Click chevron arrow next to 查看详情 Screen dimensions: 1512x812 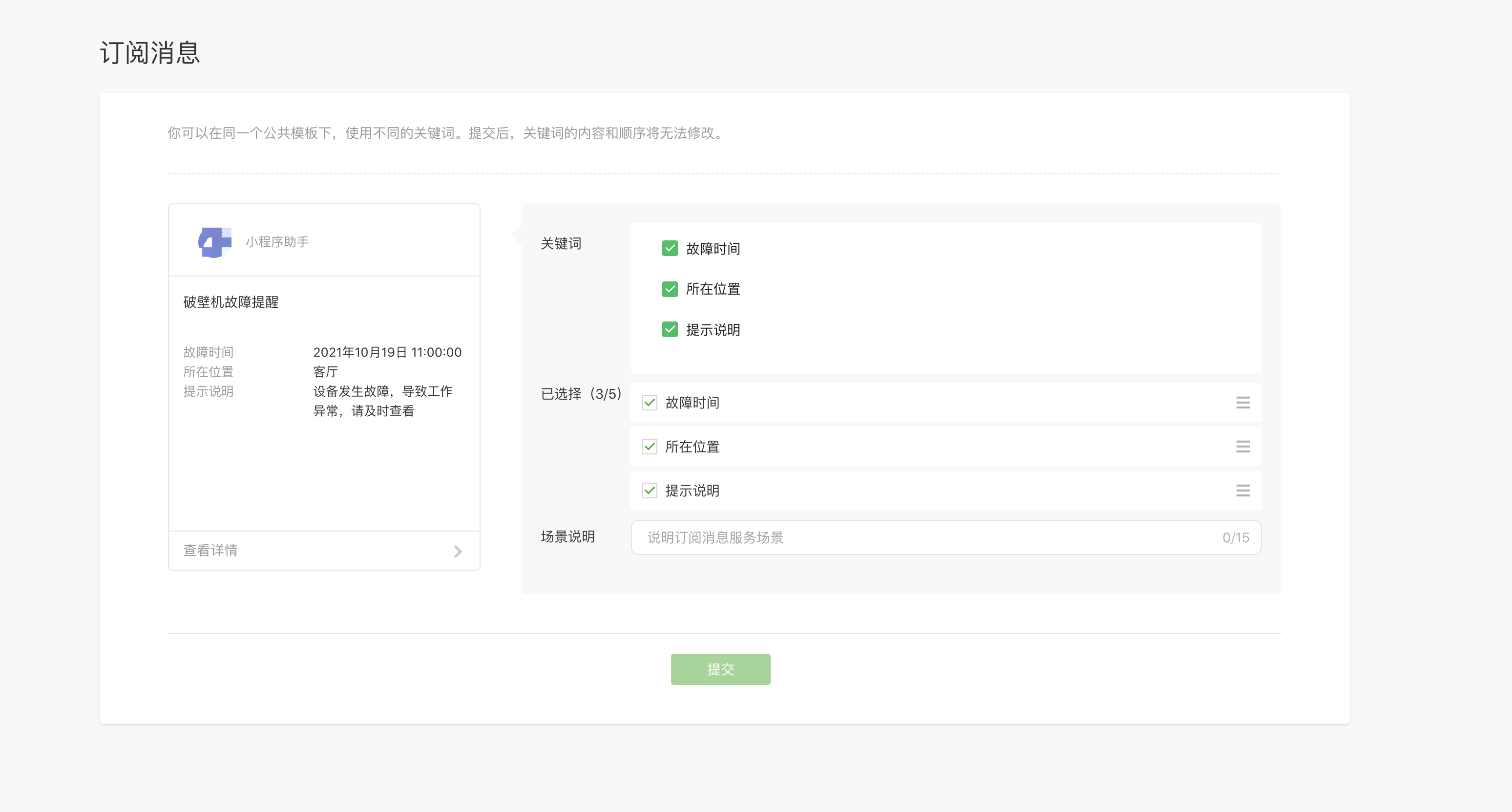tap(458, 551)
